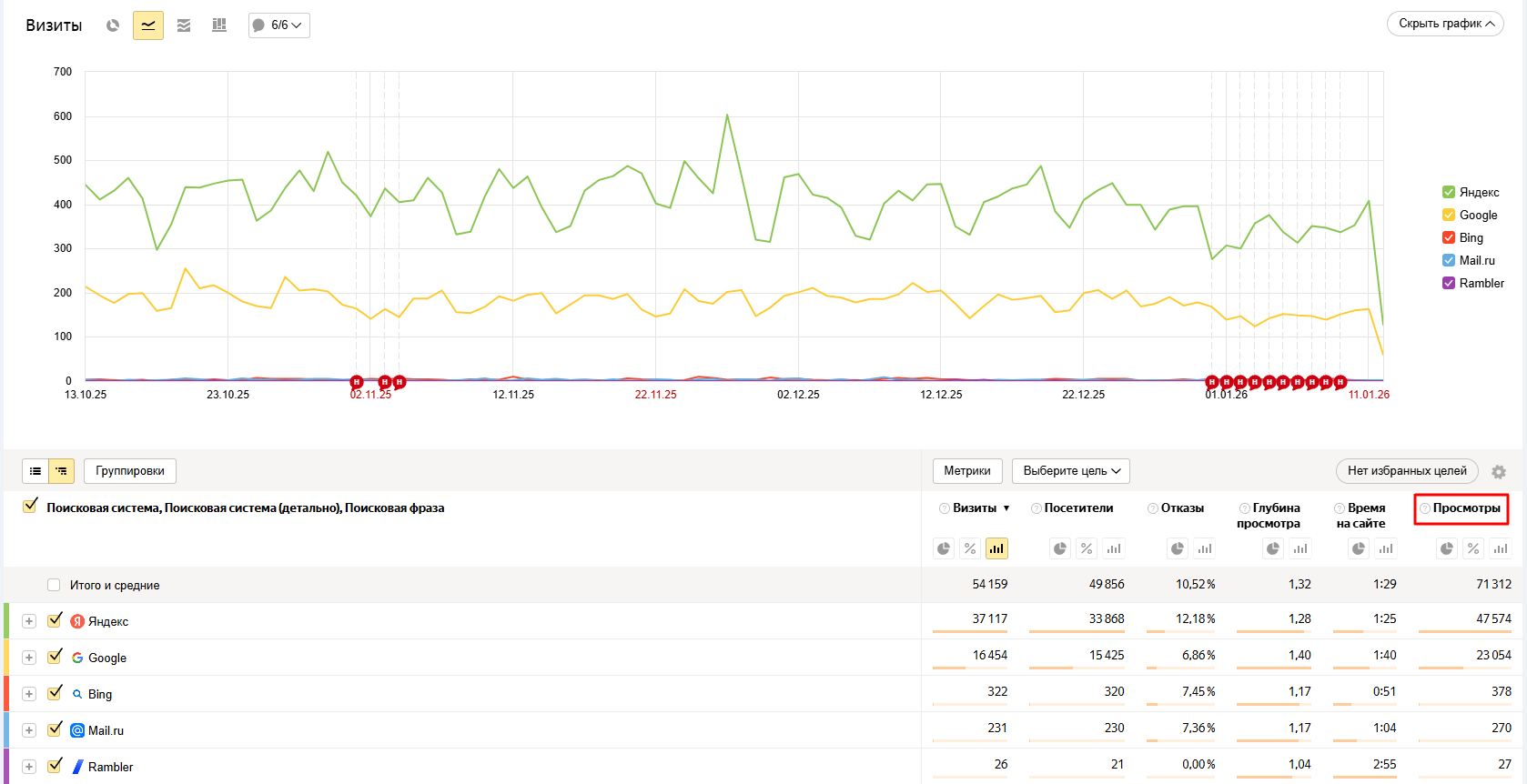Click the Bing red legend swatch
The image size is (1527, 784).
1449,237
